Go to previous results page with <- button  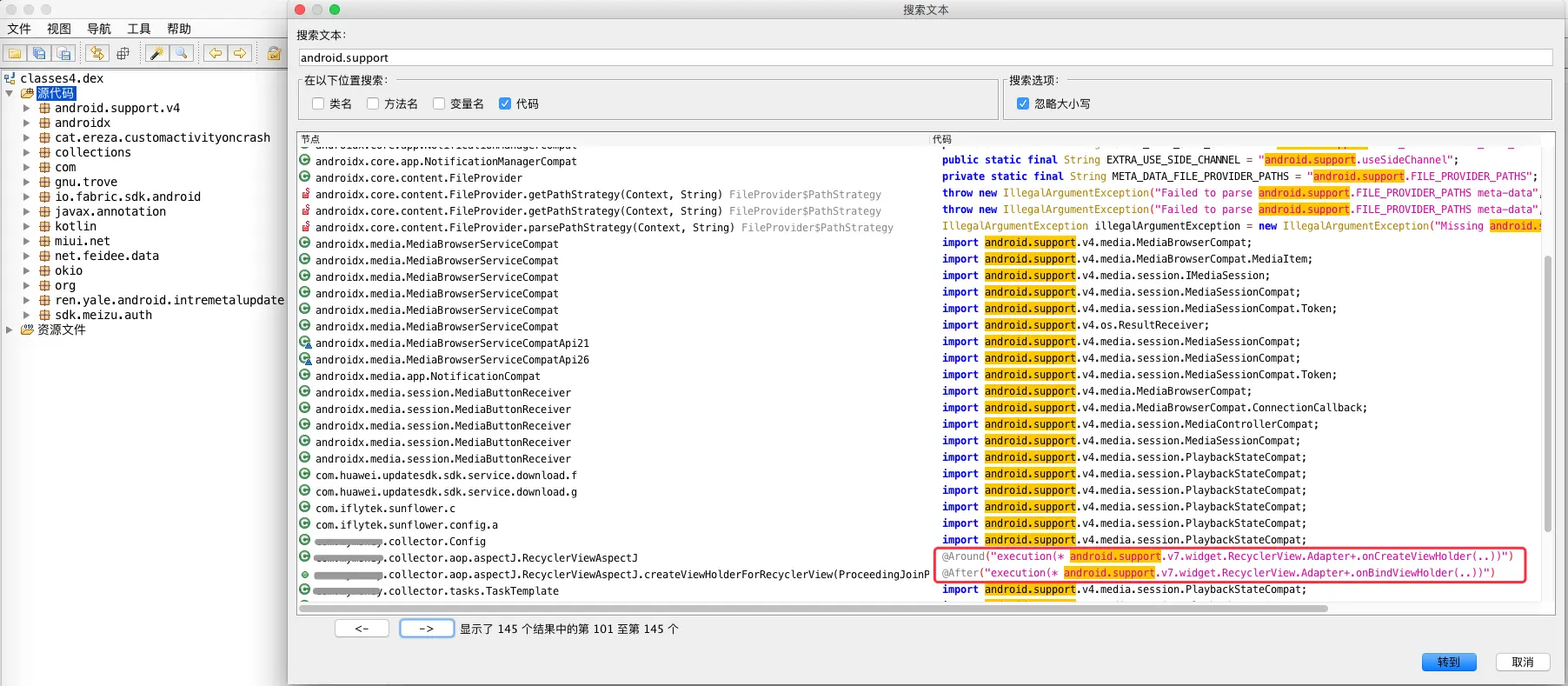pyautogui.click(x=362, y=628)
